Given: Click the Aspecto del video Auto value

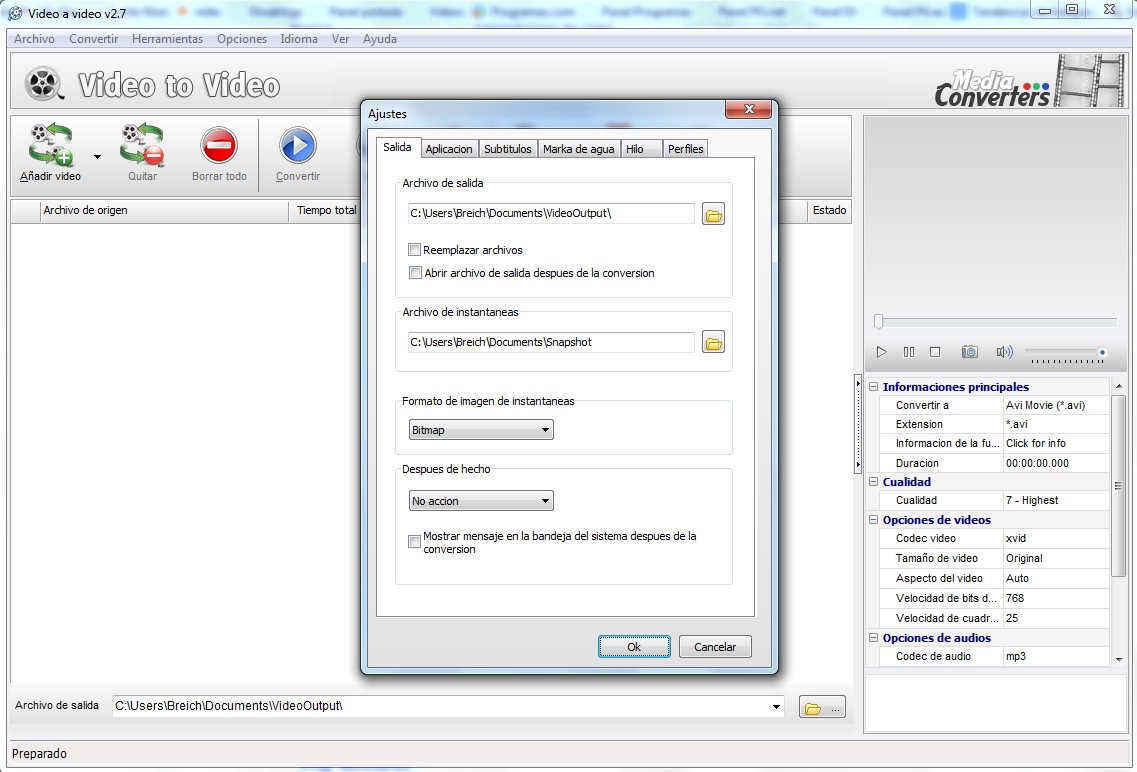Looking at the screenshot, I should pos(1056,578).
